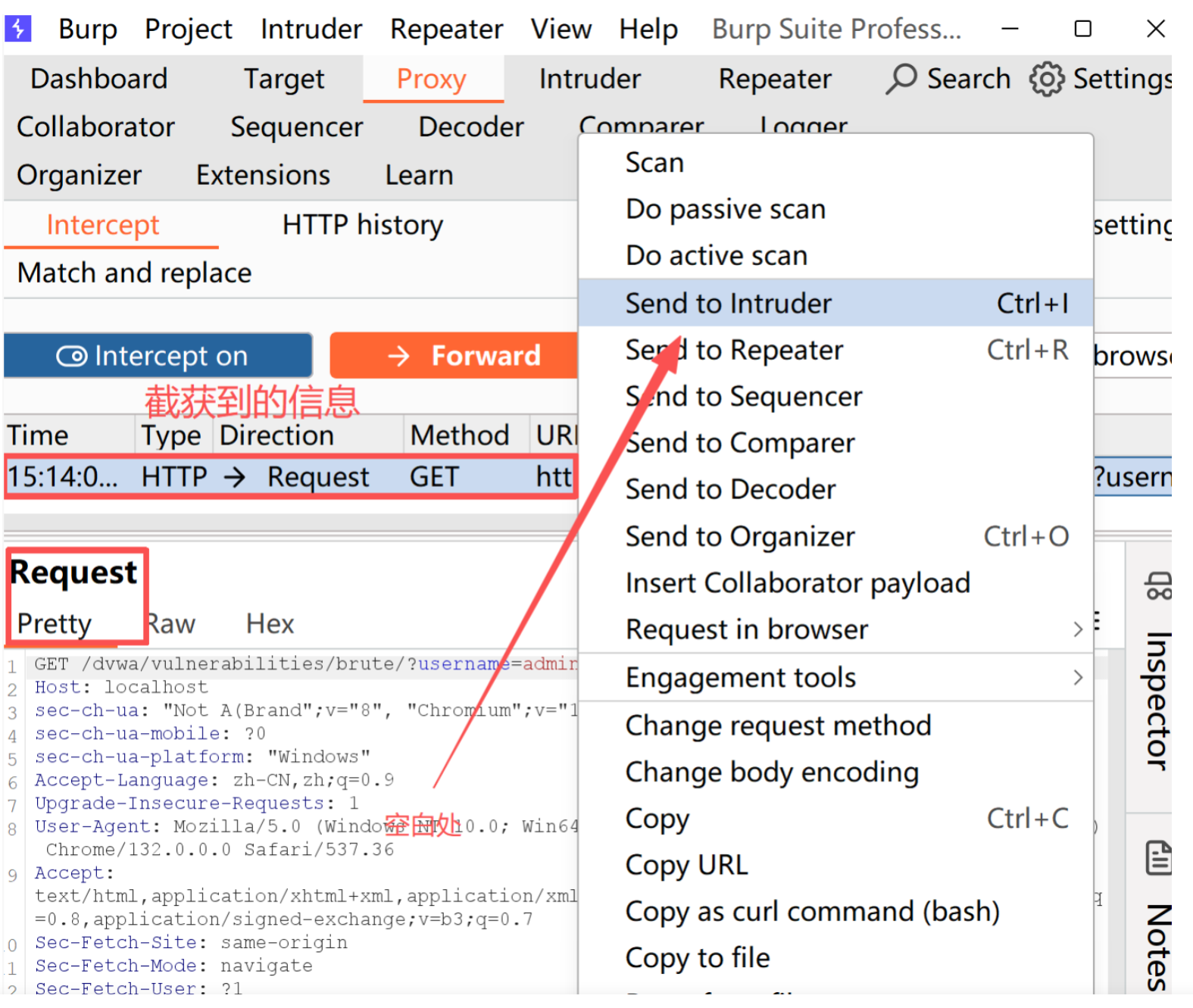Select the 15:14 HTTP GET request row
The image size is (1193, 1008).
291,476
